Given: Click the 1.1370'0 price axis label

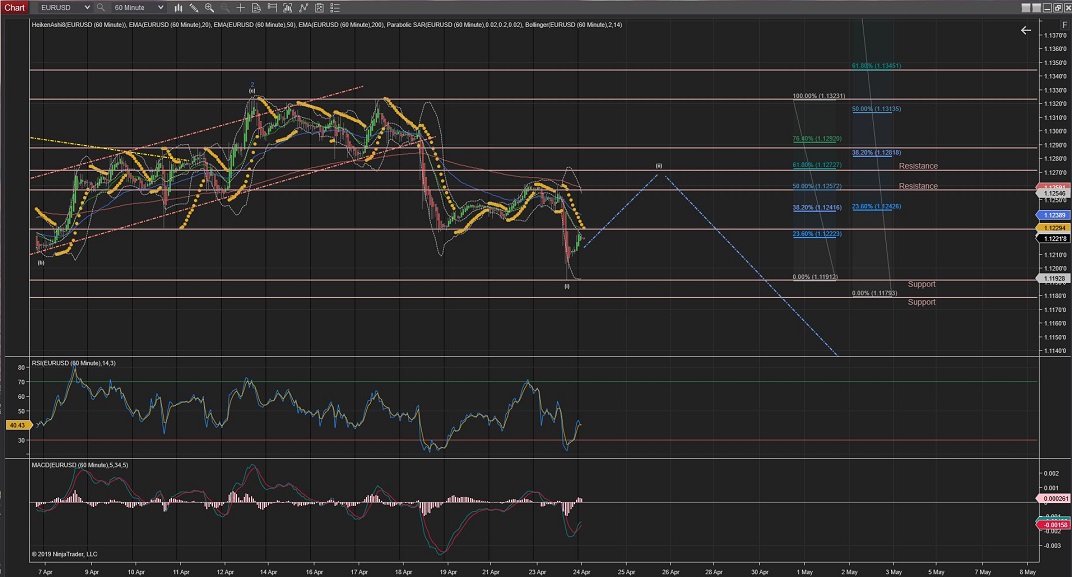Looking at the screenshot, I should pos(1054,35).
